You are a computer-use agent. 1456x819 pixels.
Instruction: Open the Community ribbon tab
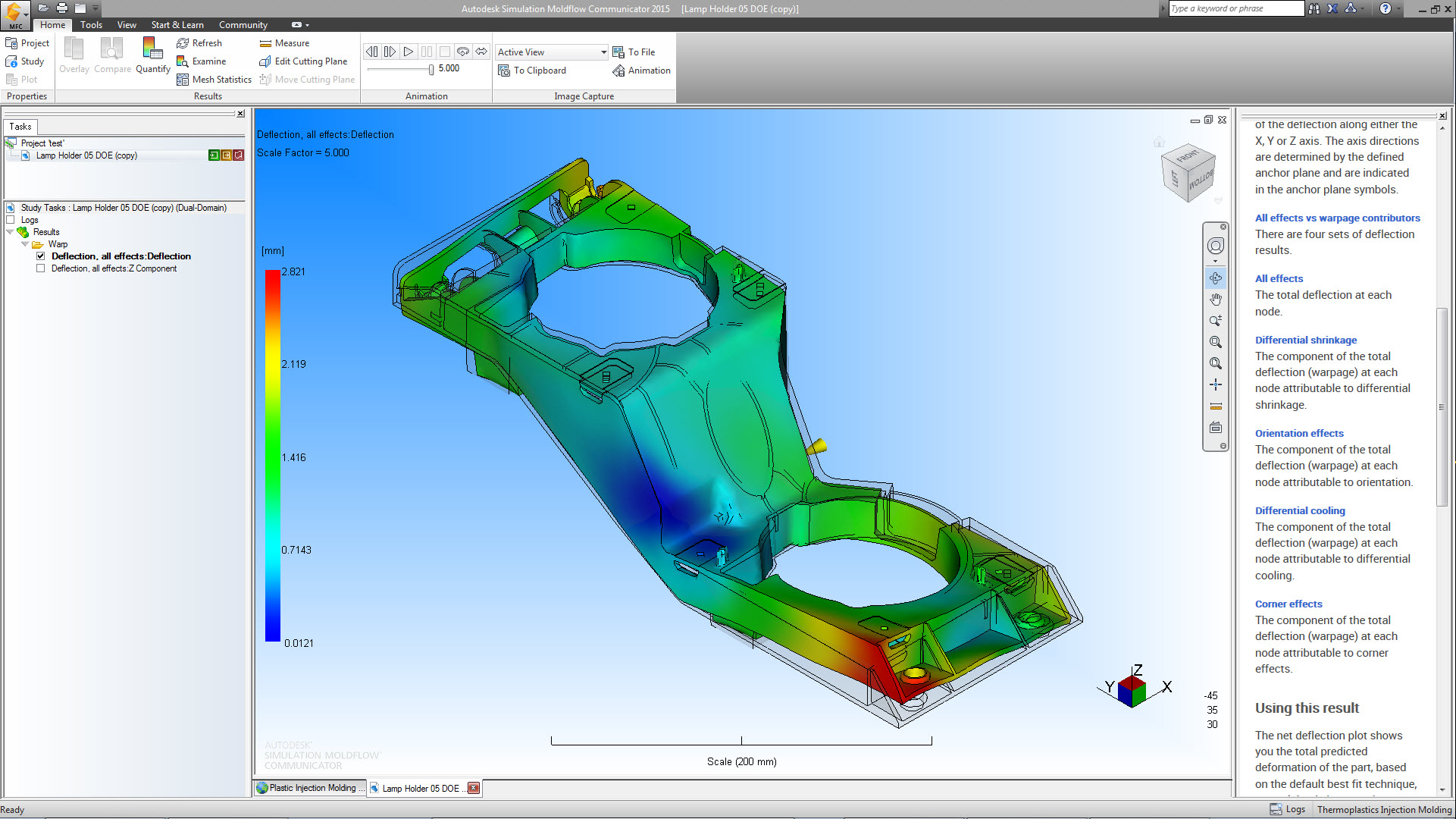pos(243,25)
